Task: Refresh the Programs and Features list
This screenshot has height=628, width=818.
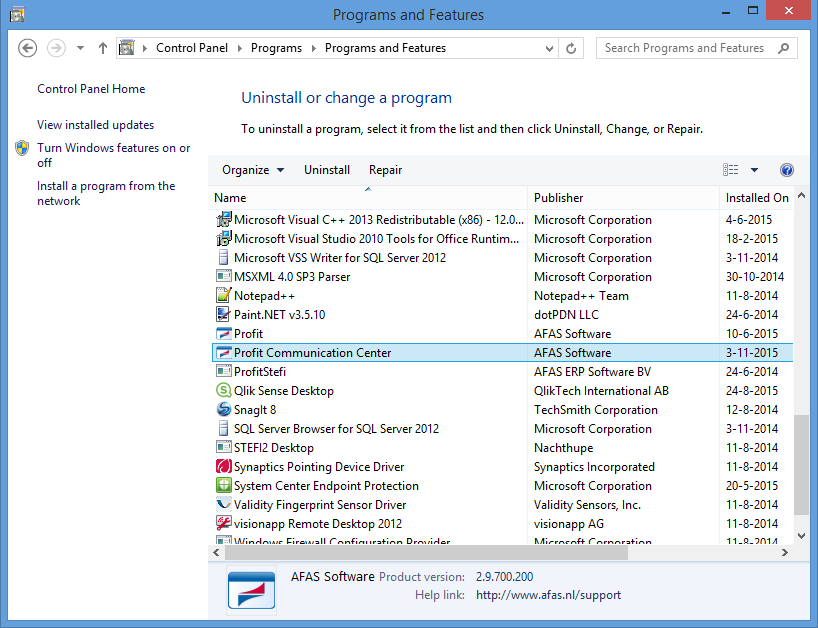Action: tap(571, 48)
